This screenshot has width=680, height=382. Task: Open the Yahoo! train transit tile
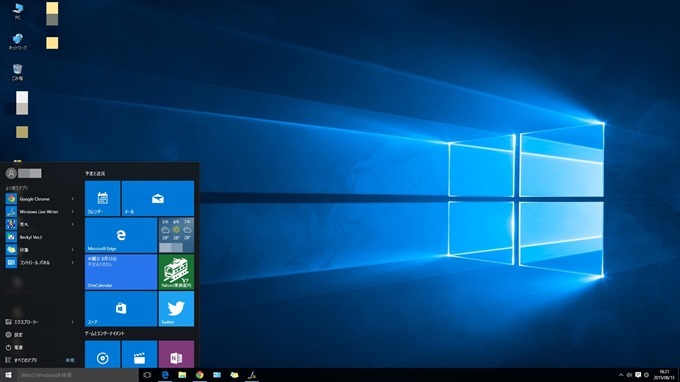click(x=176, y=272)
